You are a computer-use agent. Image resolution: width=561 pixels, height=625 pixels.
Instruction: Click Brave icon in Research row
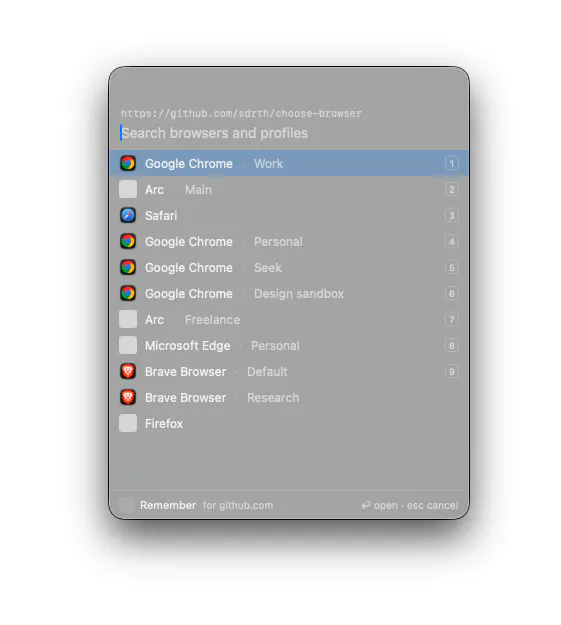[x=128, y=397]
